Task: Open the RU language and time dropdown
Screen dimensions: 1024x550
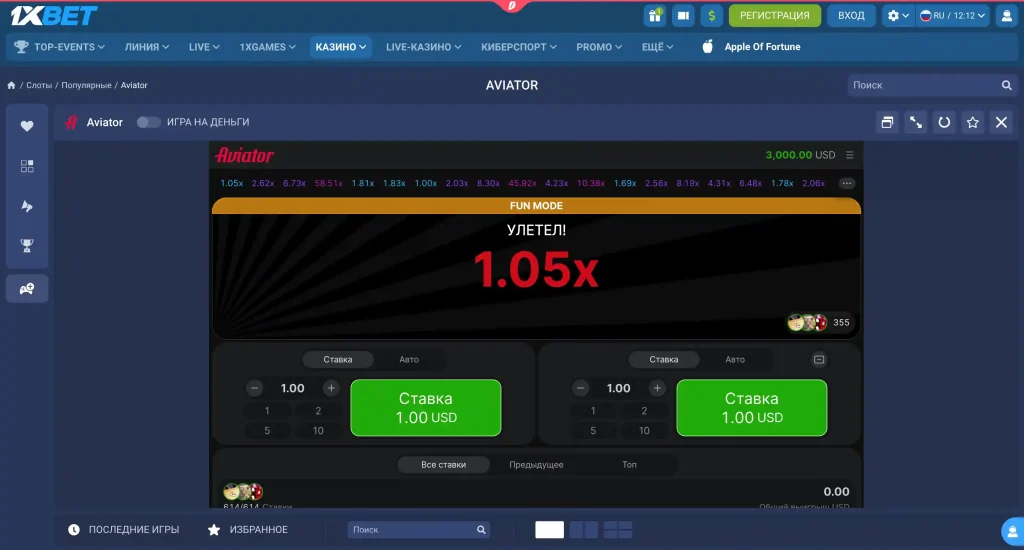Action: click(953, 16)
